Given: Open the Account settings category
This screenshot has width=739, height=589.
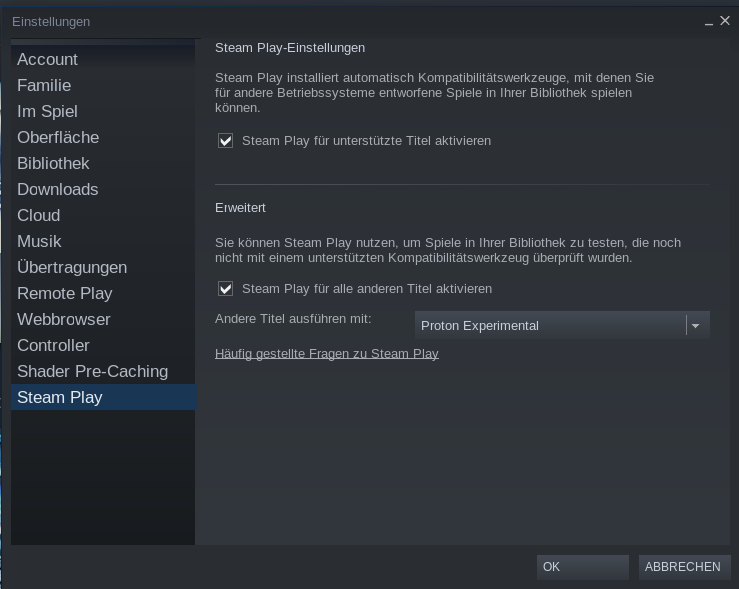Looking at the screenshot, I should pyautogui.click(x=103, y=59).
